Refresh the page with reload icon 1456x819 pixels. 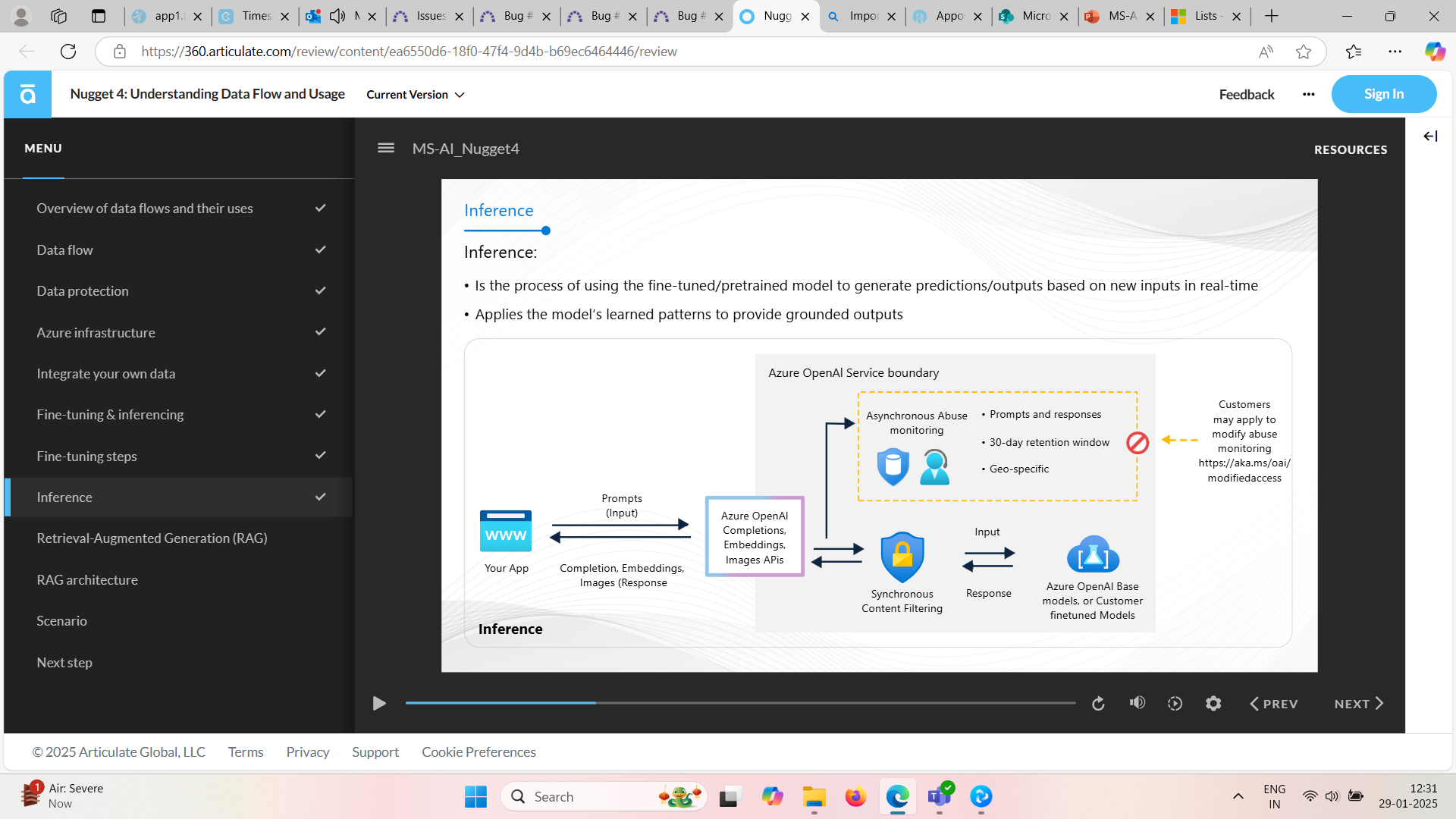pyautogui.click(x=68, y=52)
